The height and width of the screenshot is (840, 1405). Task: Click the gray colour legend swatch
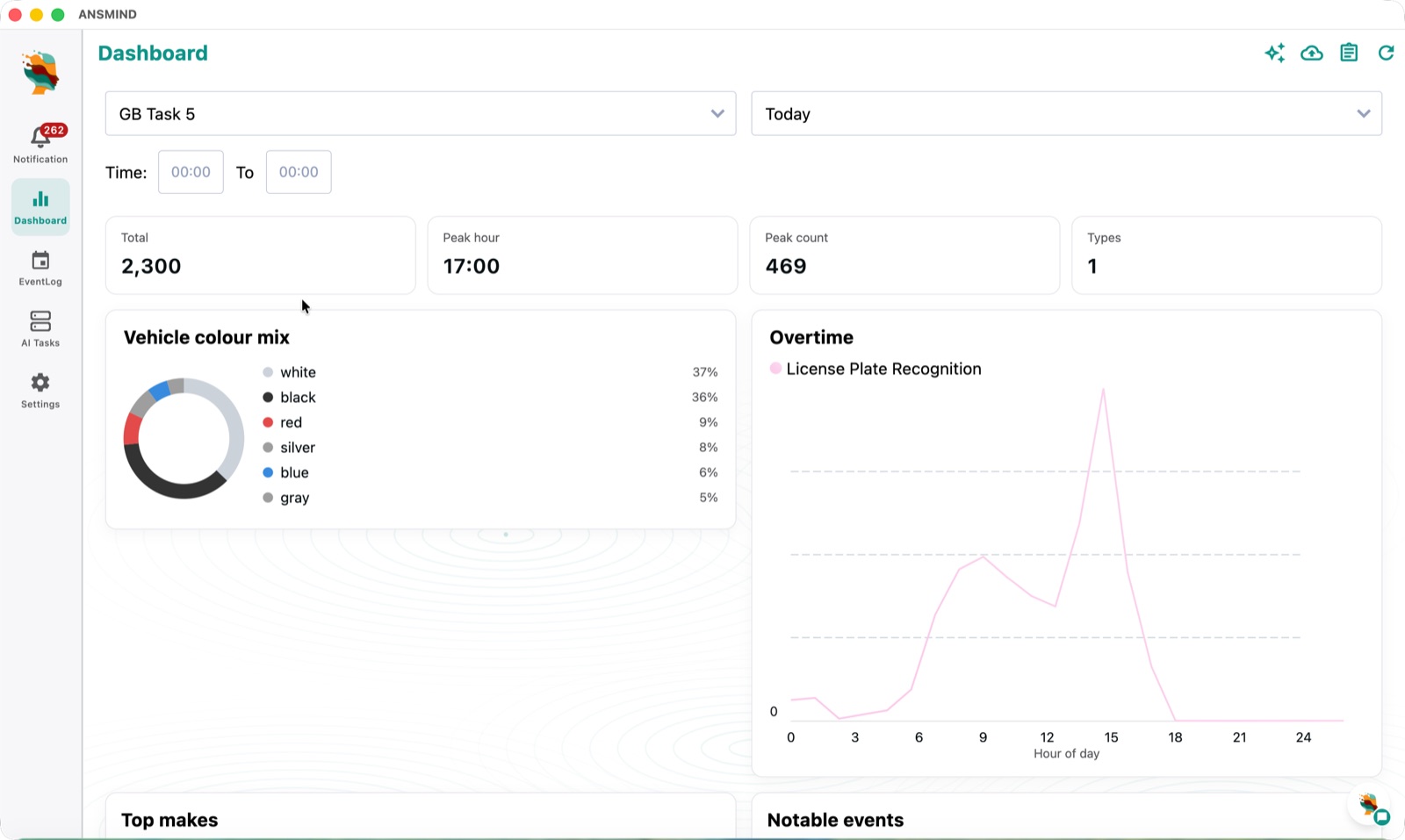268,498
